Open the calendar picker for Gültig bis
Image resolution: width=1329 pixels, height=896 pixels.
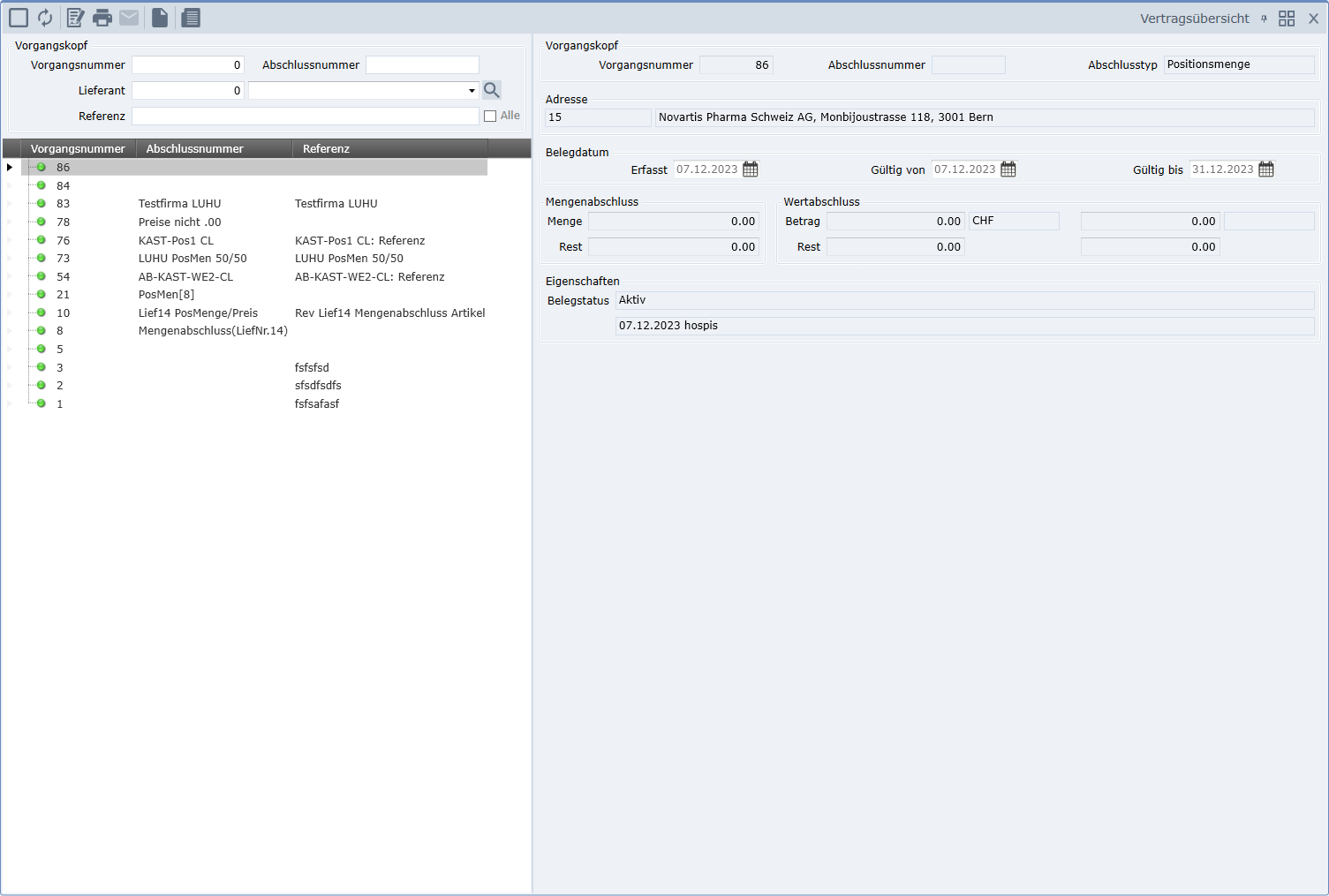[1266, 169]
